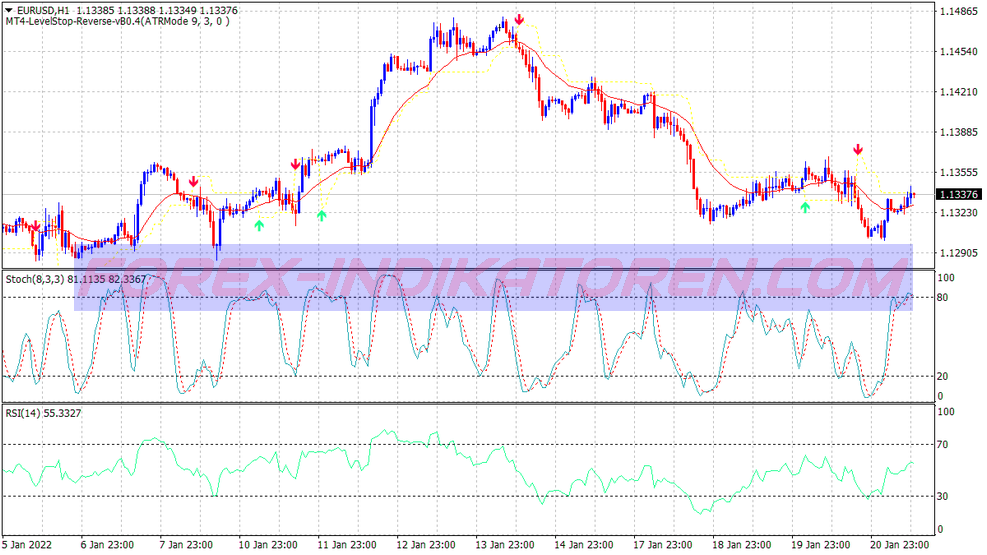987x555 pixels.
Task: Select the leftmost green buy arrow
Action: [259, 225]
